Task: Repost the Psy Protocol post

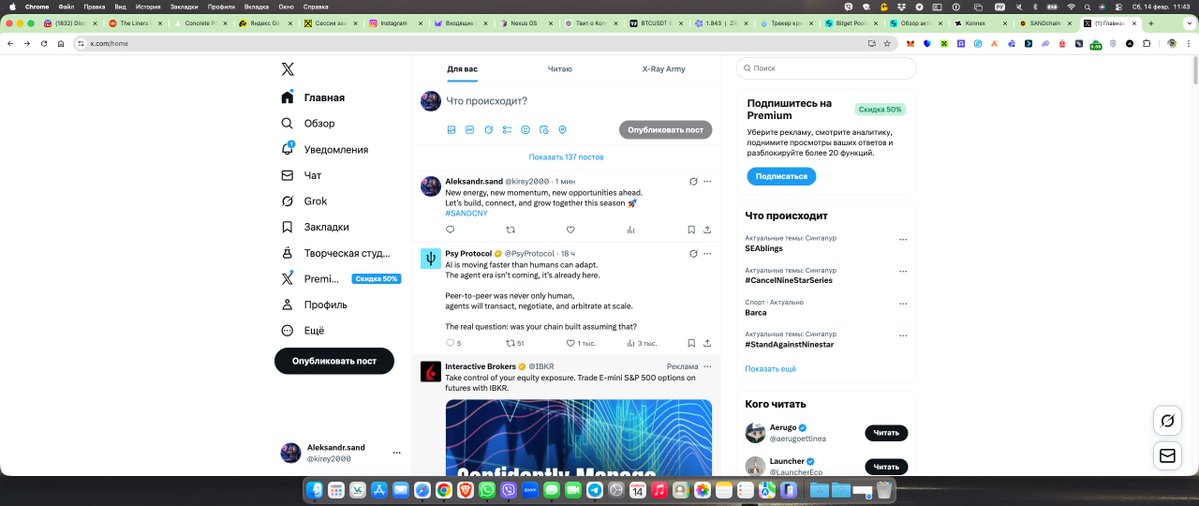Action: coord(511,343)
